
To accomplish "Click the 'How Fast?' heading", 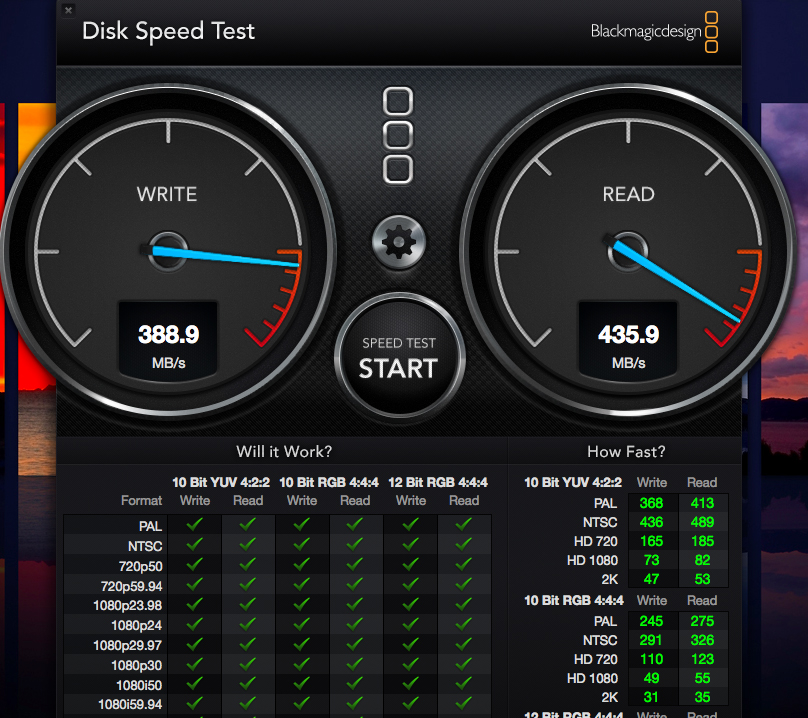I will pos(626,452).
